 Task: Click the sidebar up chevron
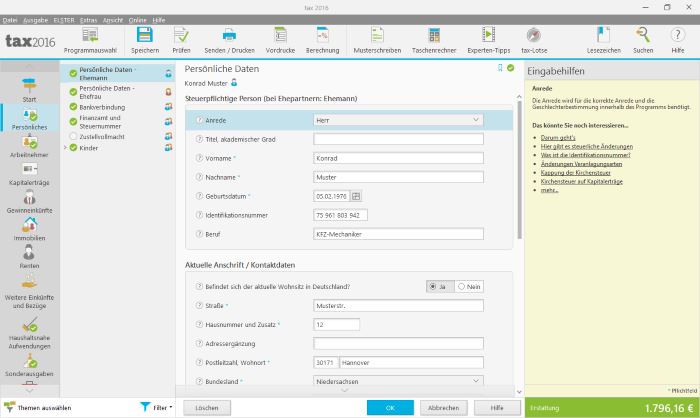coord(29,67)
